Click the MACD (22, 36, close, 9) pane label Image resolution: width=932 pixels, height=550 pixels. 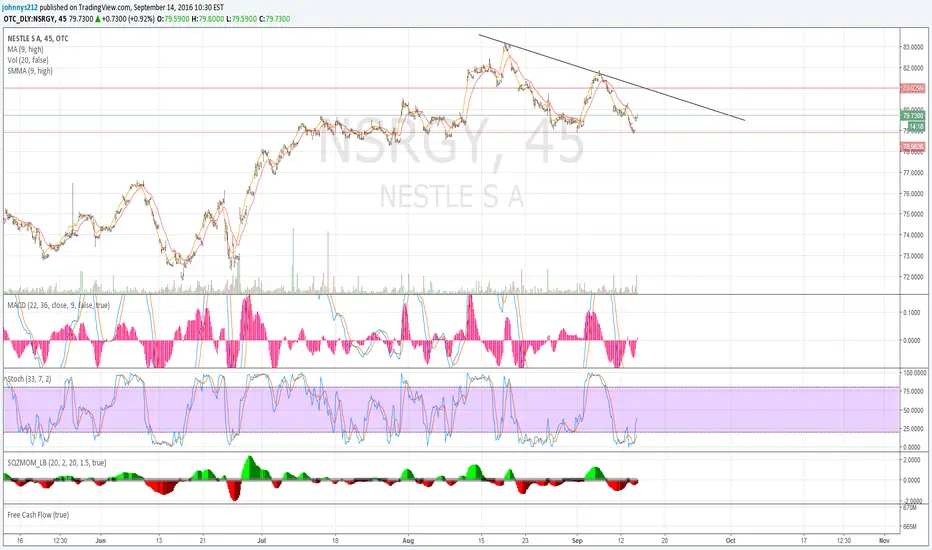[x=58, y=305]
